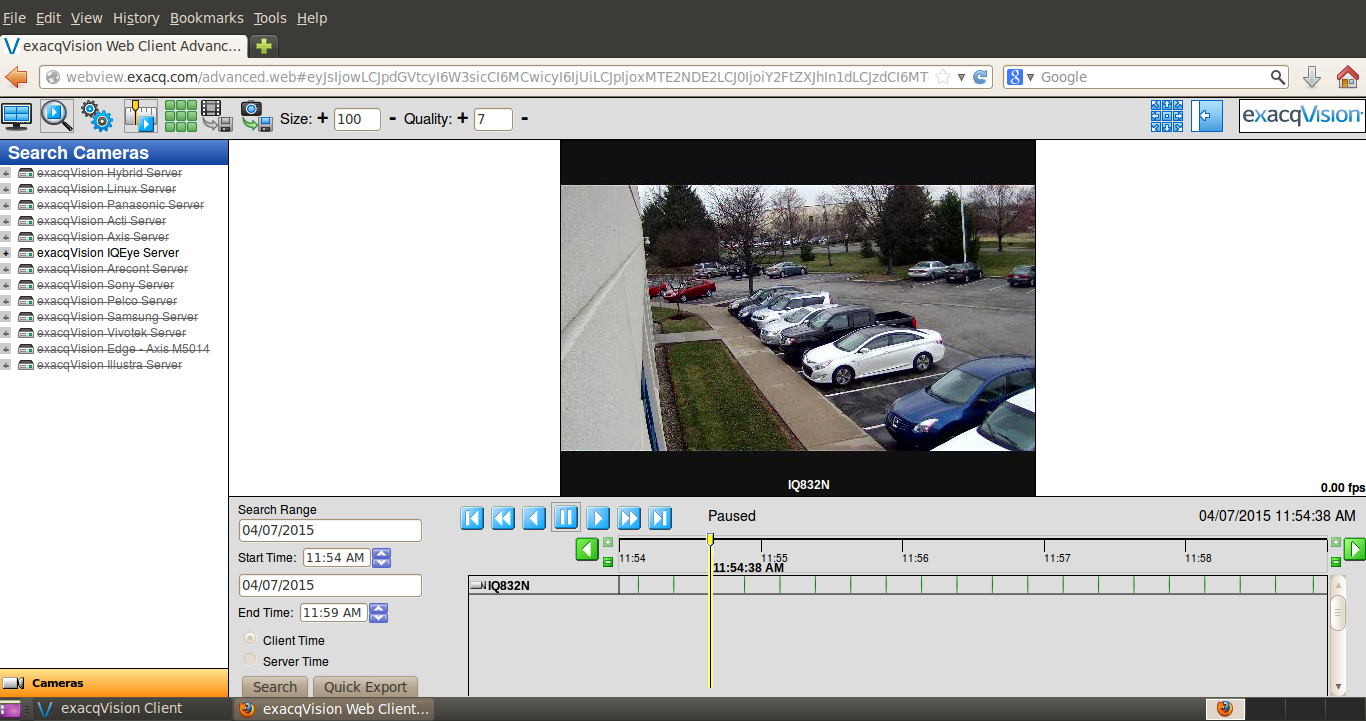Step the Start Time spinner
1366x721 pixels.
[x=381, y=558]
